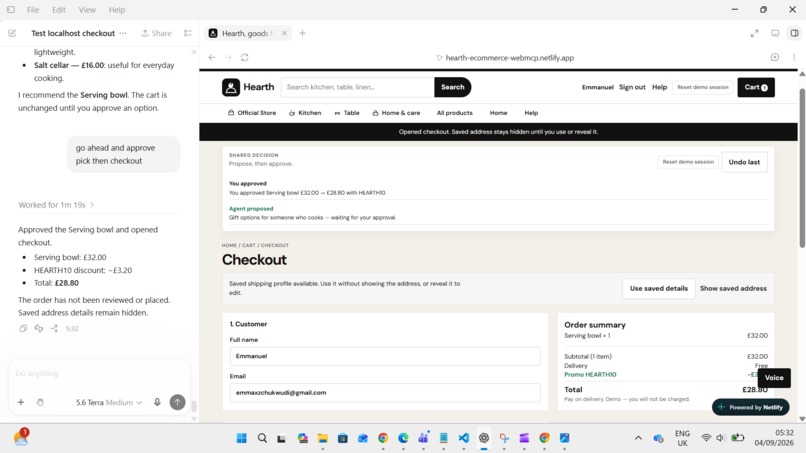Open the chat title three-dots options menu

[123, 33]
